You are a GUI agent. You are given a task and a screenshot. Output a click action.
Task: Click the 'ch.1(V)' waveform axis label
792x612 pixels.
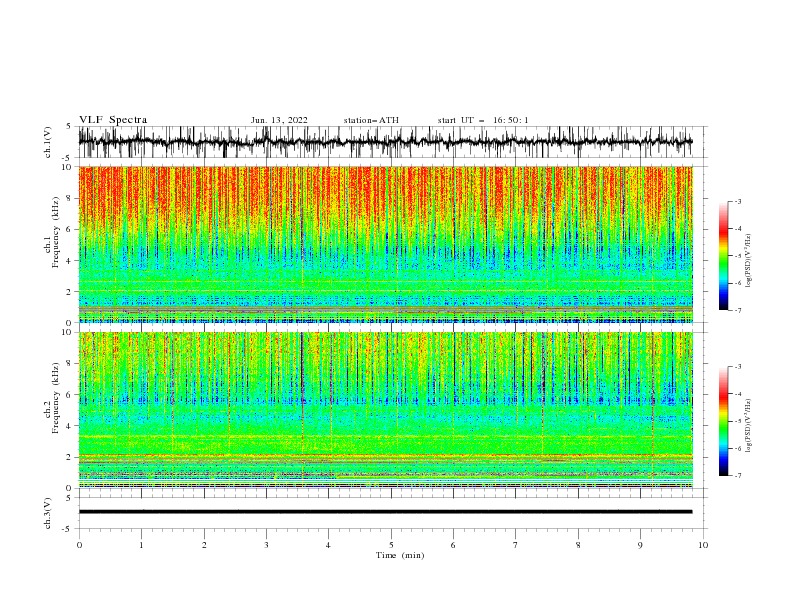(48, 142)
